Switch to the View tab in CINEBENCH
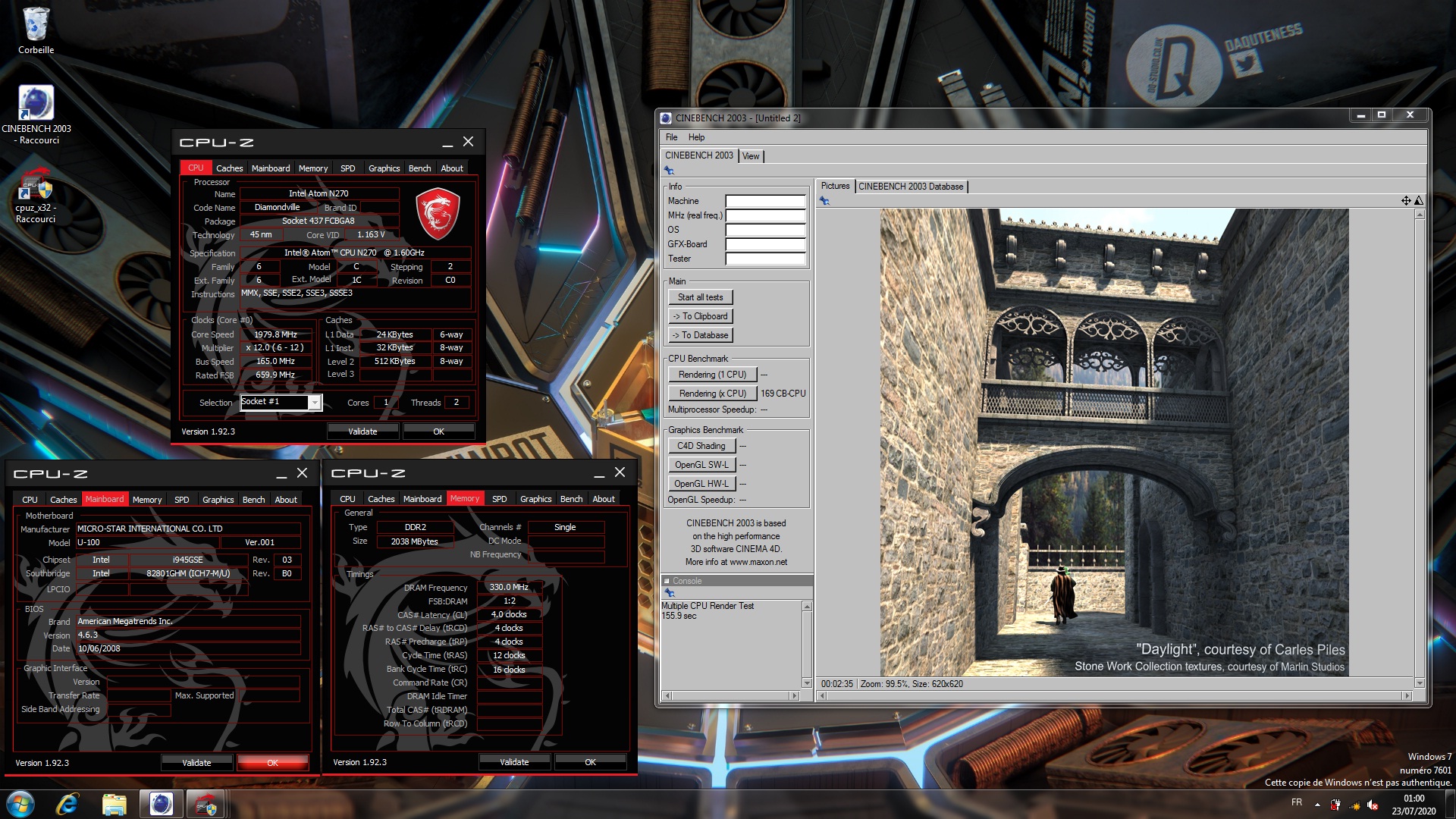 tap(751, 156)
